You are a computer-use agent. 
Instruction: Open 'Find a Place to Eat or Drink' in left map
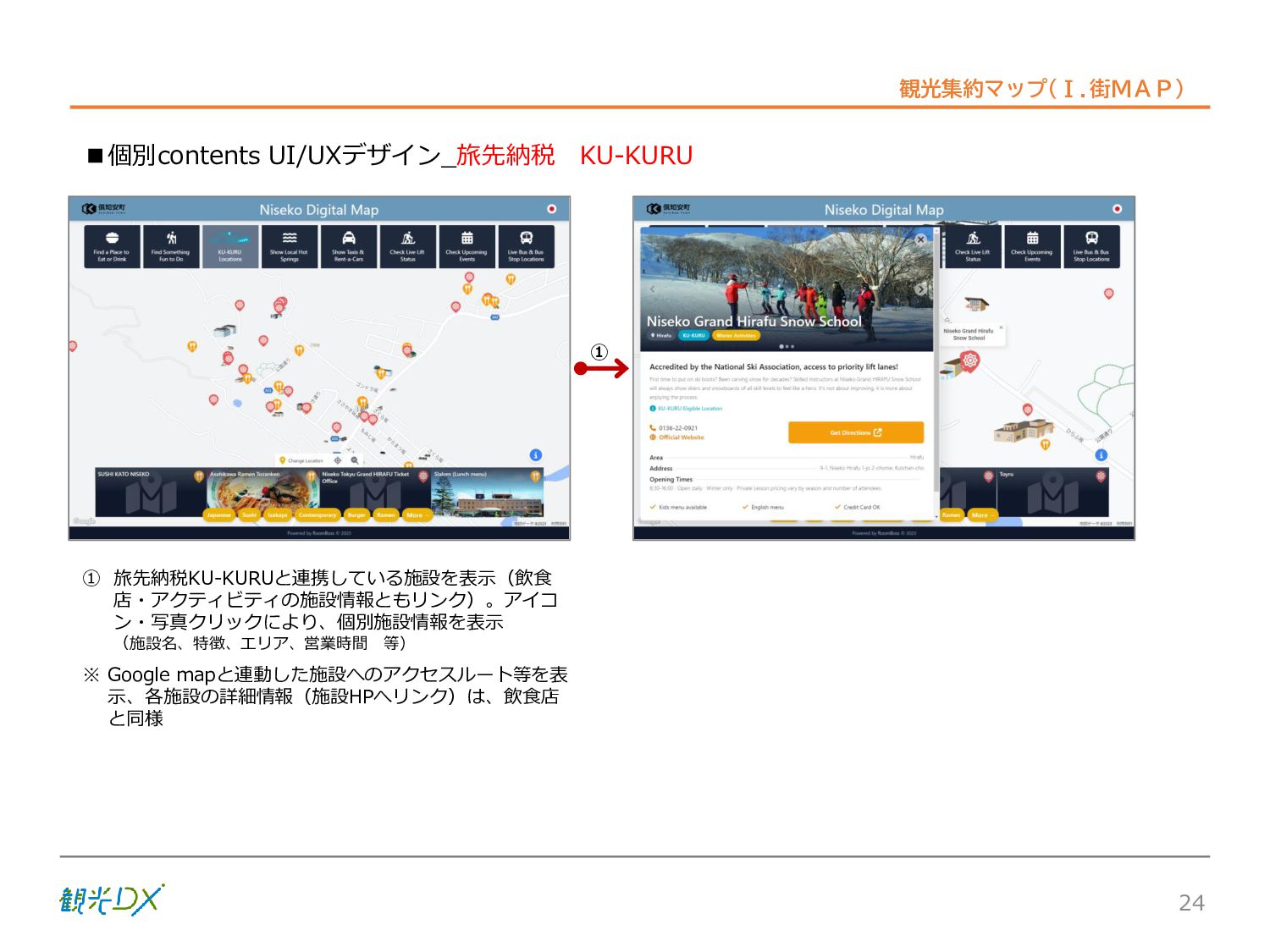pos(112,246)
